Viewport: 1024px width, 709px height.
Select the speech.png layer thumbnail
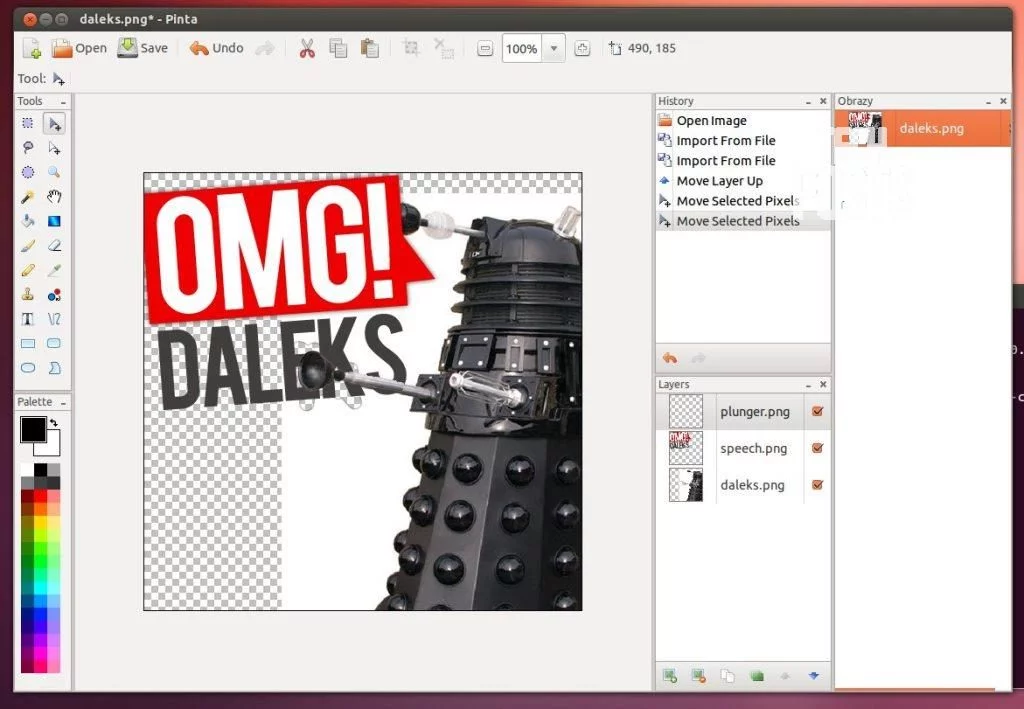[x=686, y=448]
